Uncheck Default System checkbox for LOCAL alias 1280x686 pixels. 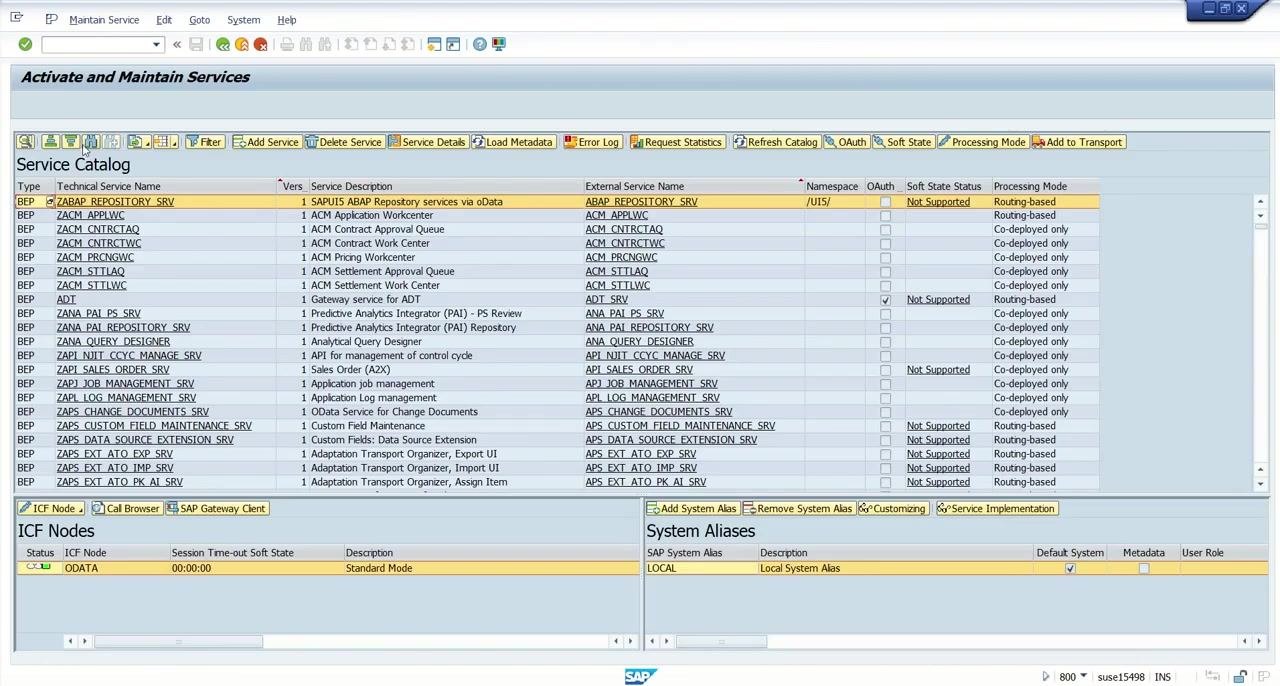tap(1070, 568)
